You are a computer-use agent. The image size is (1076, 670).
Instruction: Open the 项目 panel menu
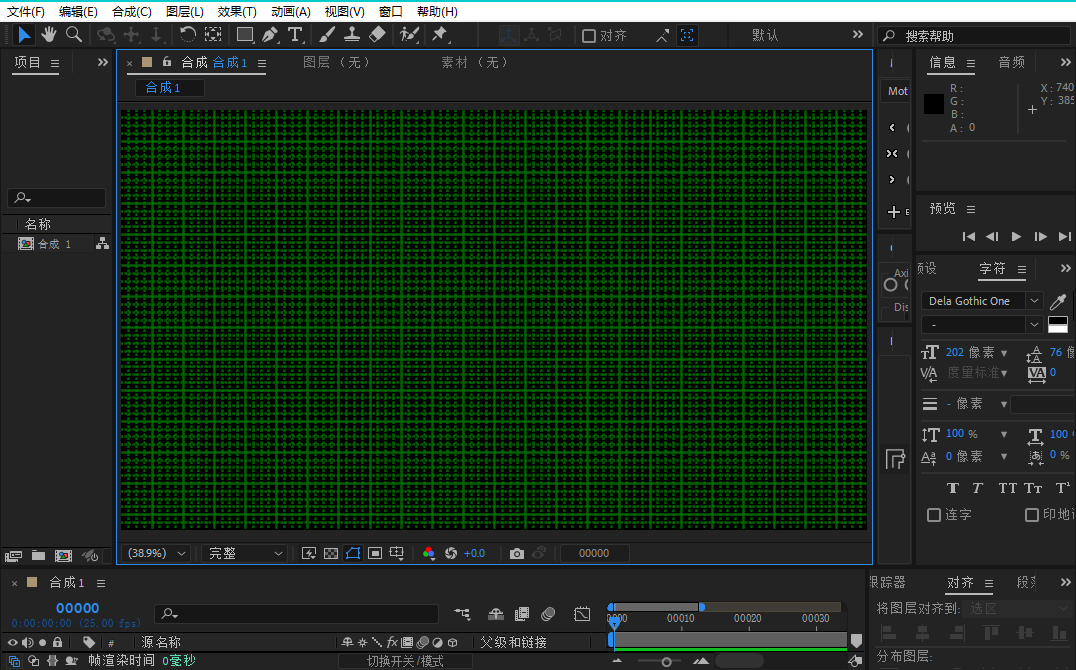55,63
